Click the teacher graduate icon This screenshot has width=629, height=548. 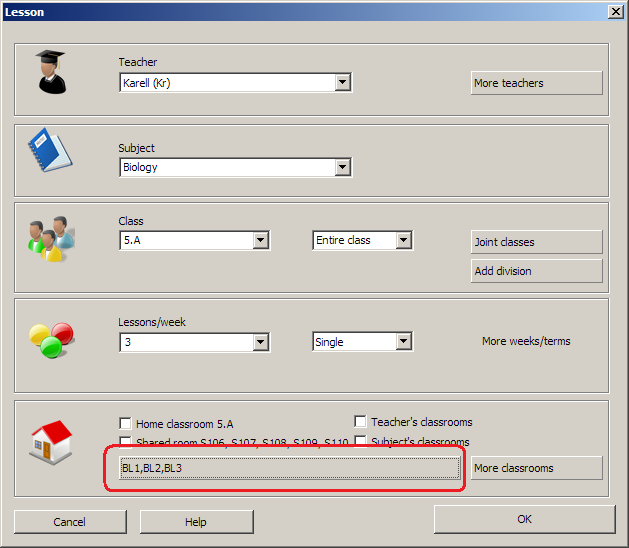52,73
